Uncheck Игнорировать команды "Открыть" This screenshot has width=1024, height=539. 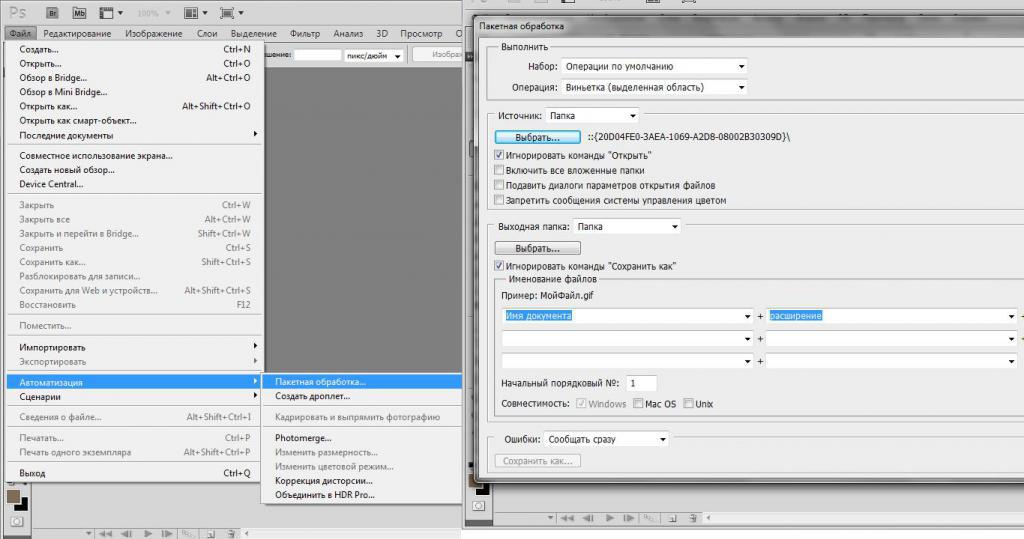(499, 155)
